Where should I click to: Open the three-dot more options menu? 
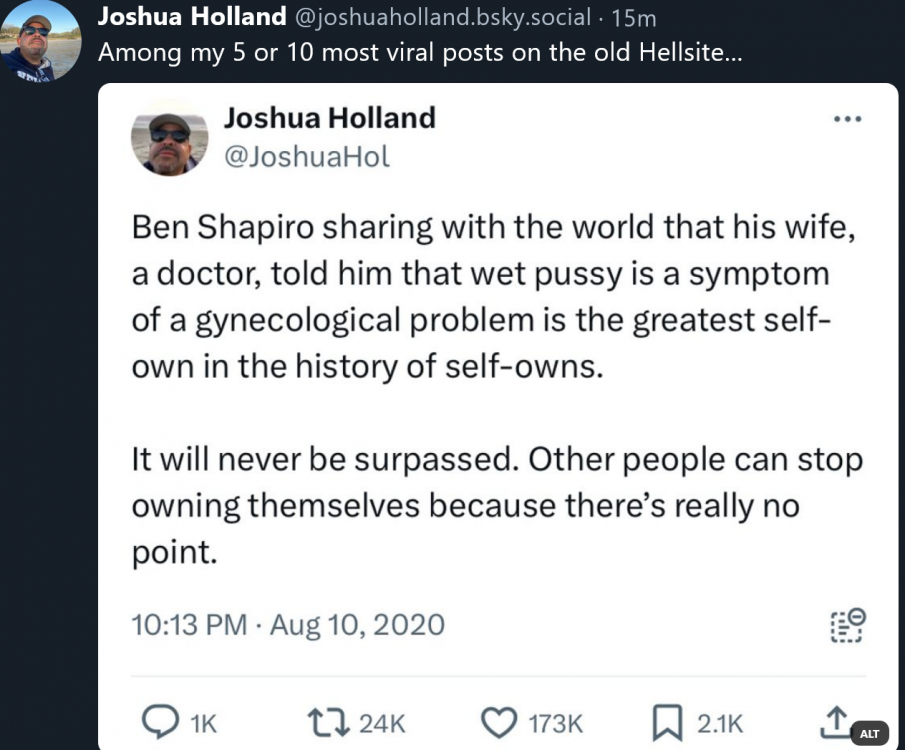848,120
